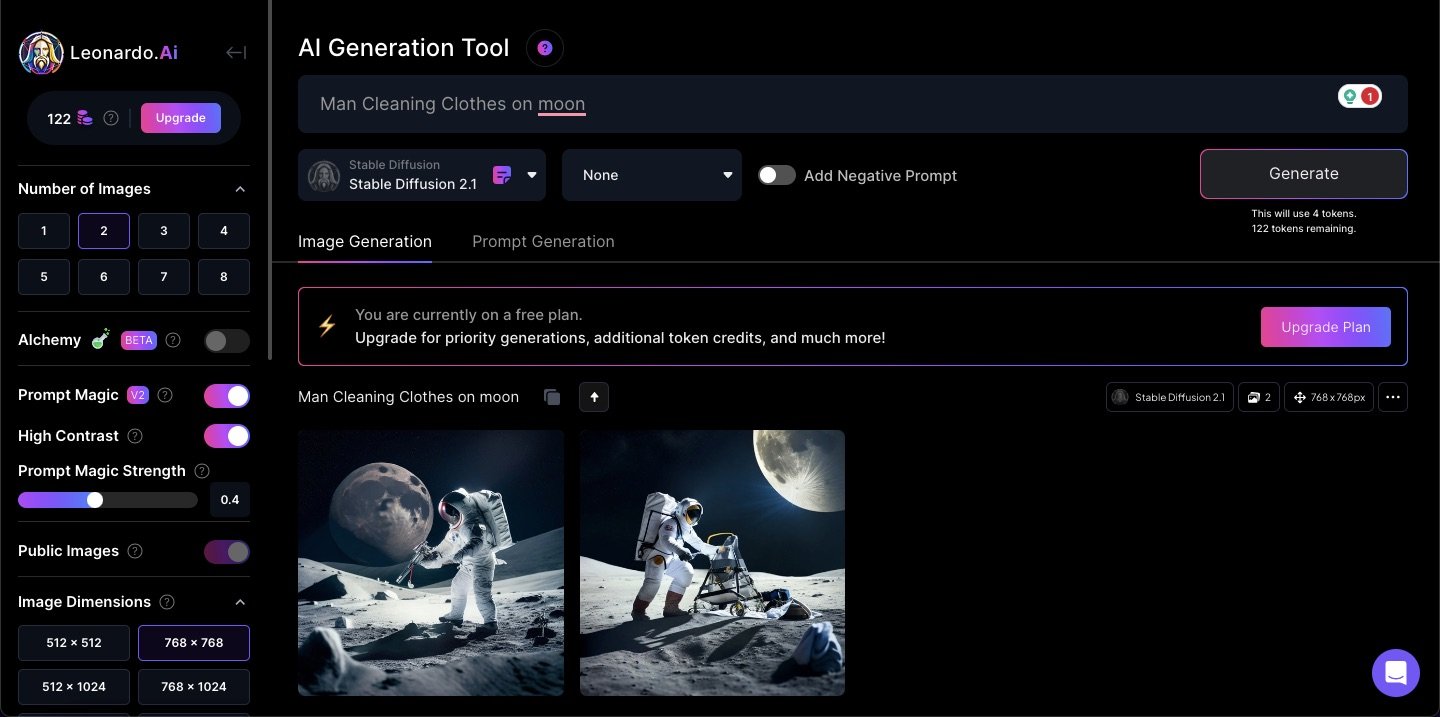Enable the Add Negative Prompt switch
This screenshot has width=1440, height=717.
click(x=777, y=175)
